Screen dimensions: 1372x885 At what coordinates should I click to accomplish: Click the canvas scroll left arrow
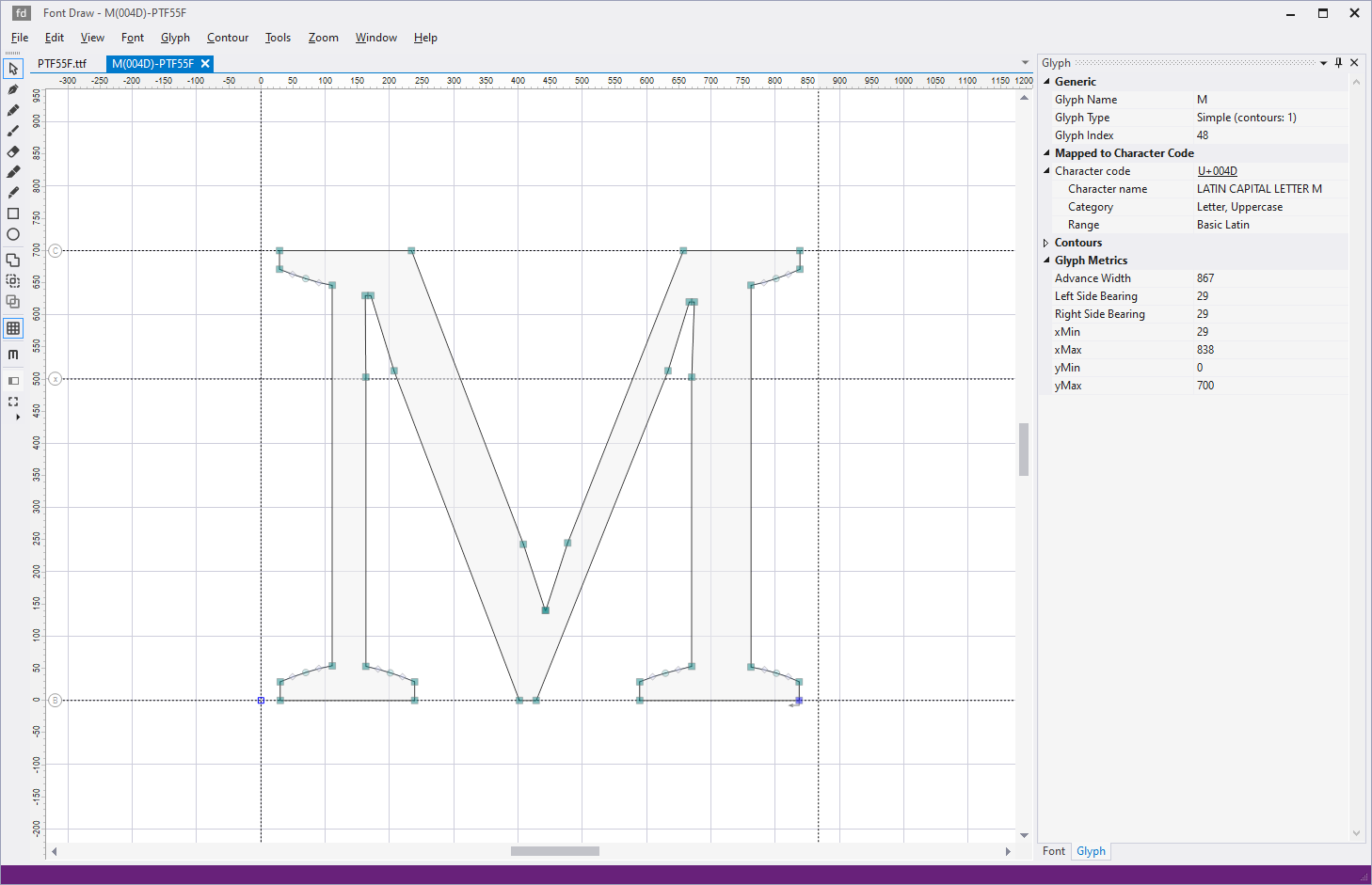(x=55, y=851)
